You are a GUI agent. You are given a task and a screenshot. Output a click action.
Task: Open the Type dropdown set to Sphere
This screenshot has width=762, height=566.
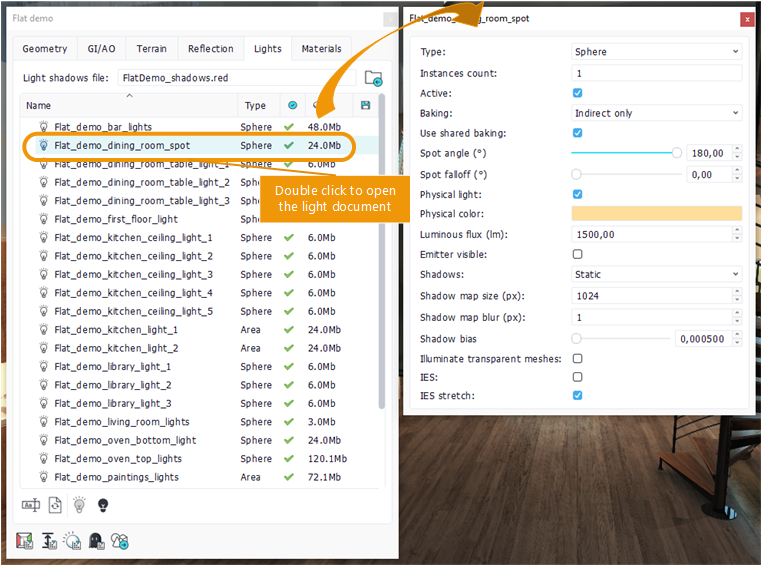[x=656, y=52]
